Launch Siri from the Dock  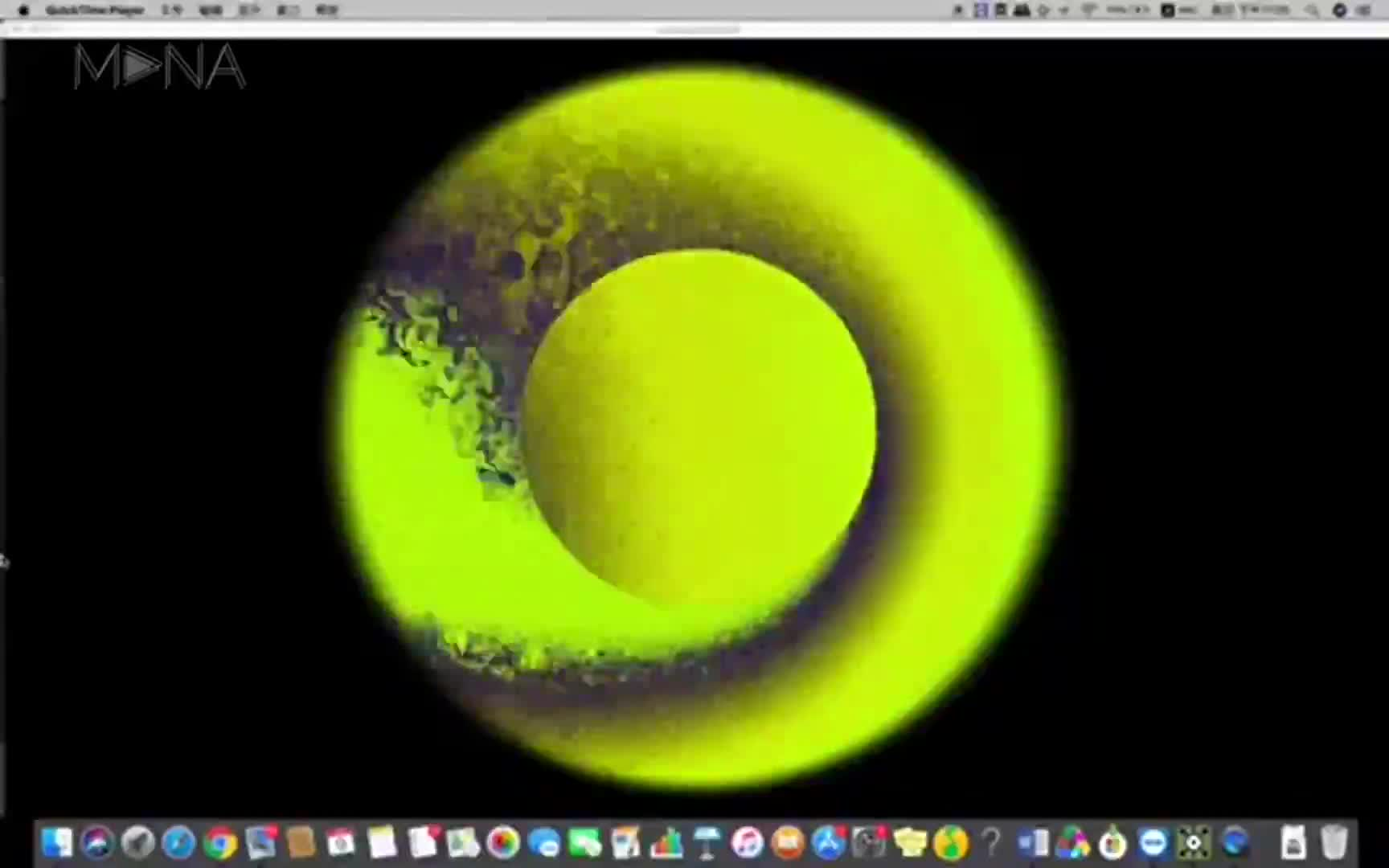coord(97,843)
